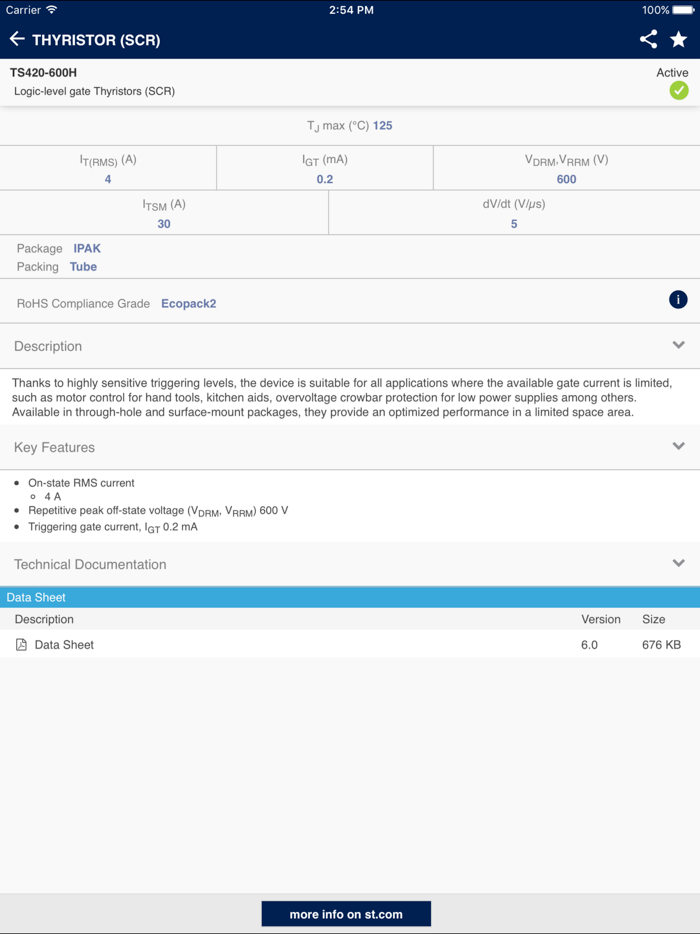Add product to favorites with star icon
700x934 pixels.
pos(679,39)
